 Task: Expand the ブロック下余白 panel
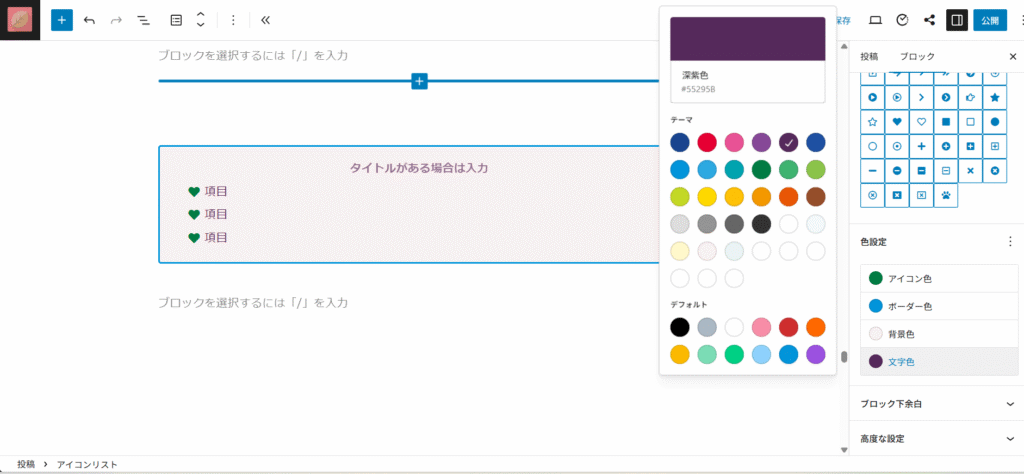pyautogui.click(x=936, y=404)
